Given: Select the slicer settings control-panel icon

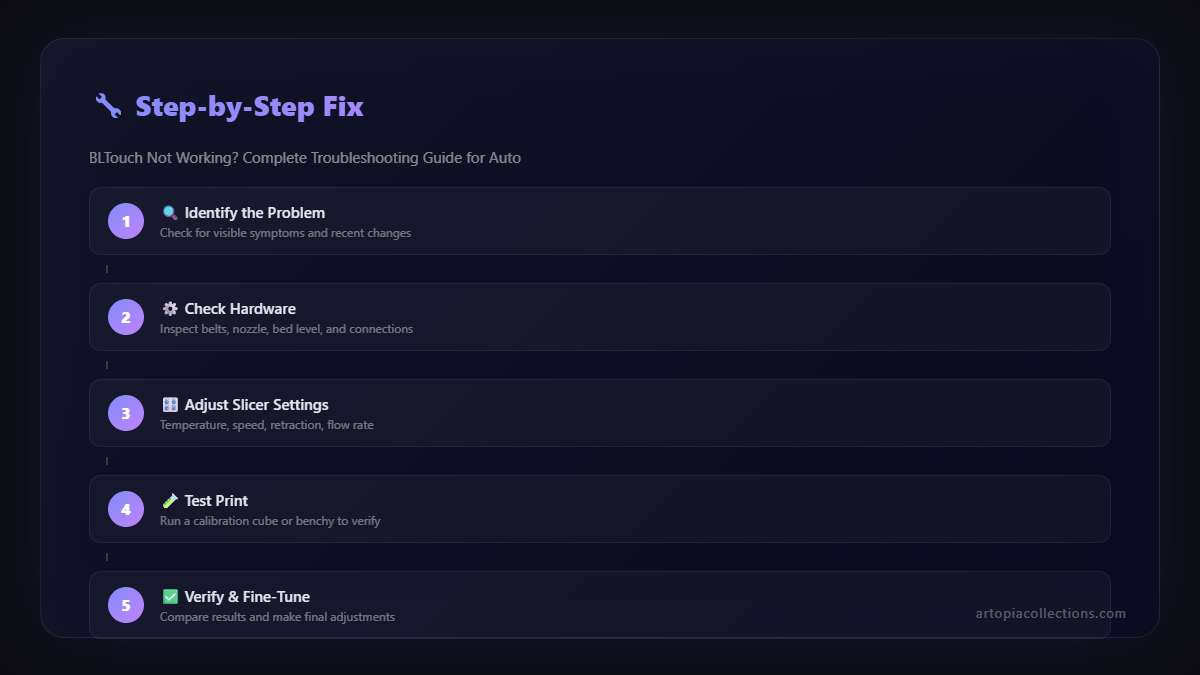Looking at the screenshot, I should coord(170,405).
